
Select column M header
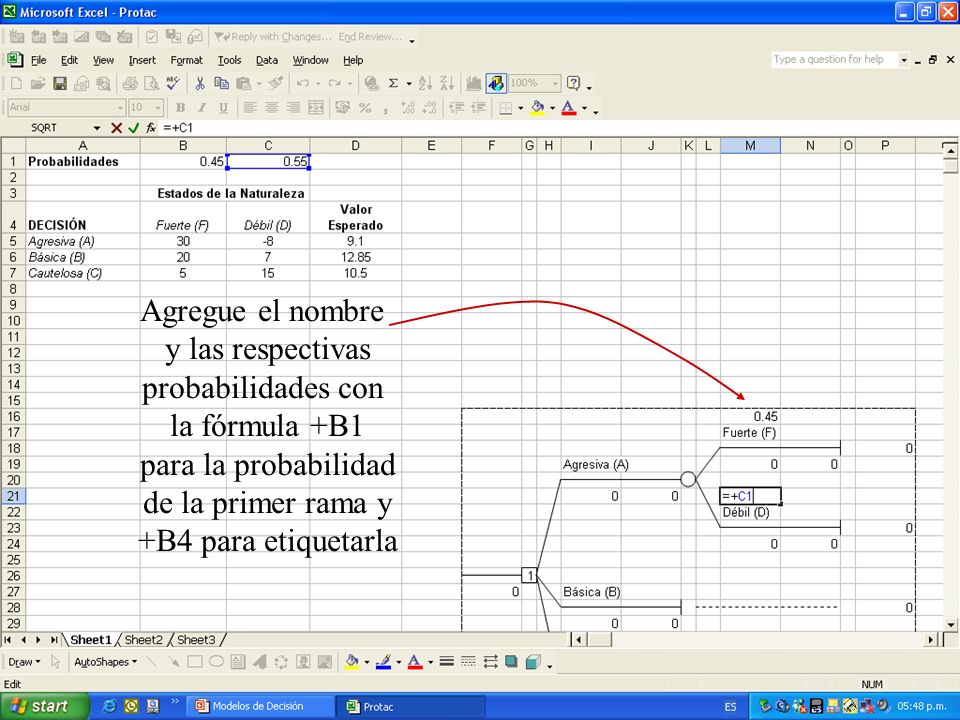[x=750, y=146]
